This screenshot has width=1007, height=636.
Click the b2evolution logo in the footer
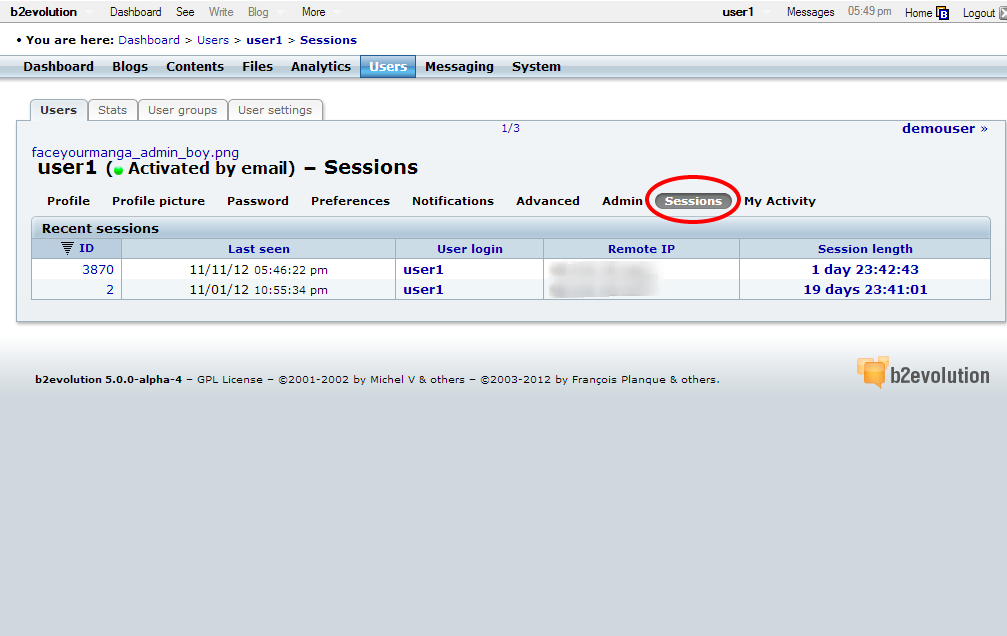point(923,373)
